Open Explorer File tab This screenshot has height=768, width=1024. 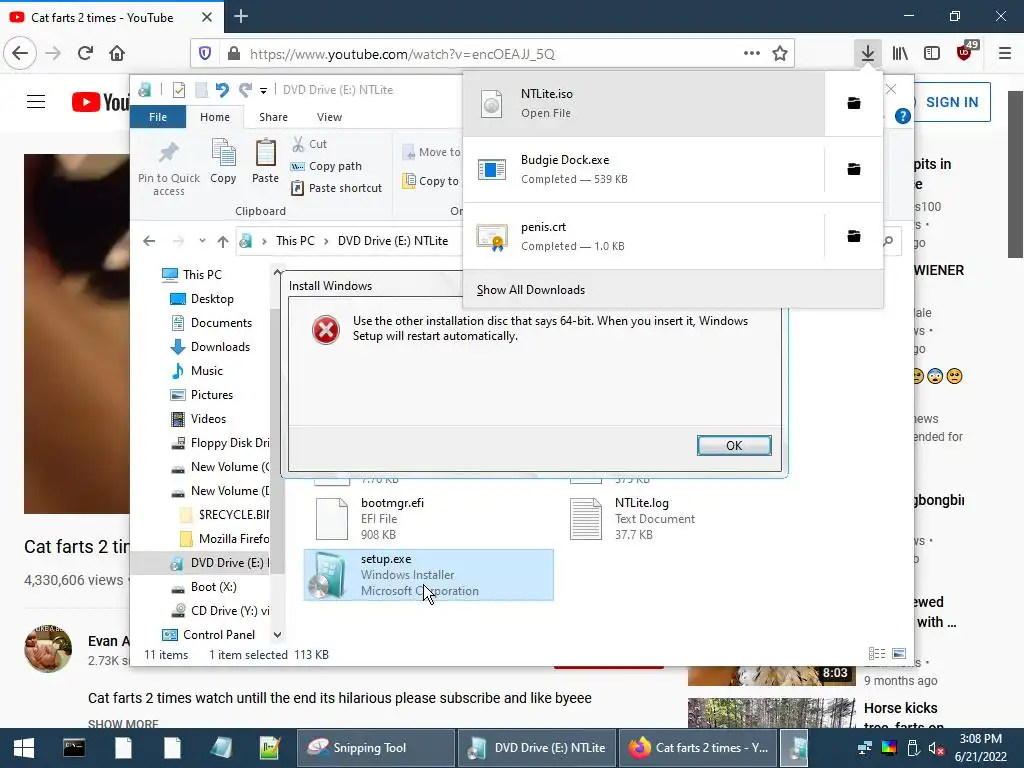click(158, 117)
